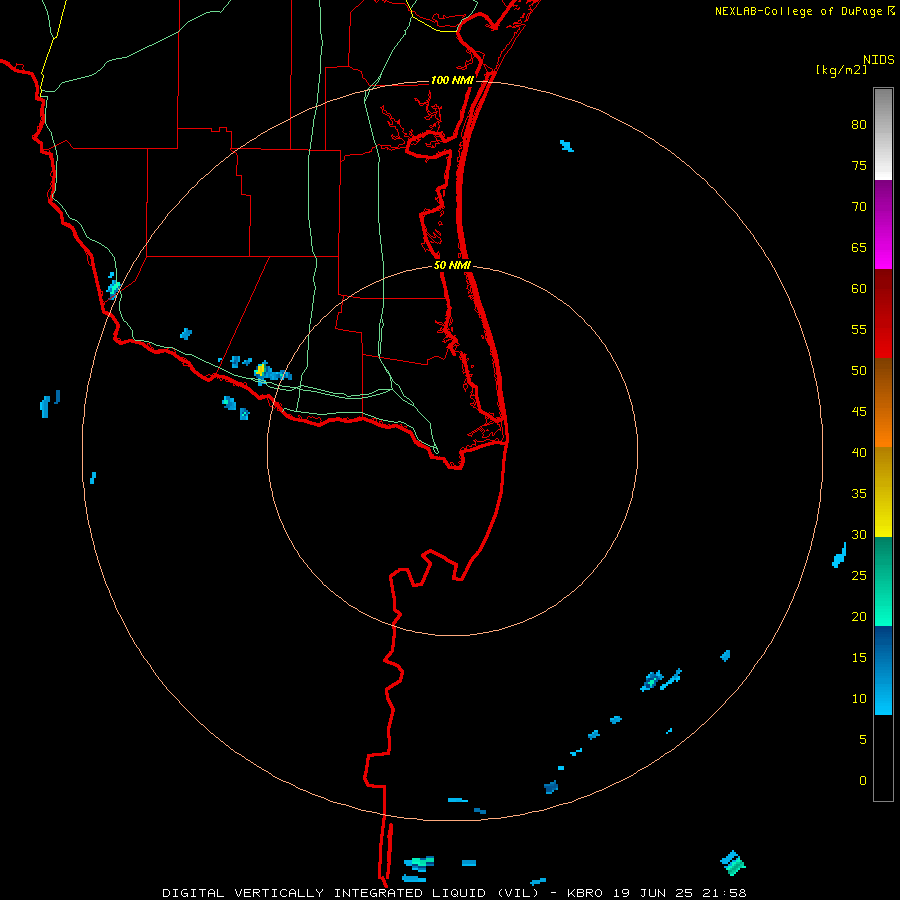Click the scale value 80

point(859,125)
